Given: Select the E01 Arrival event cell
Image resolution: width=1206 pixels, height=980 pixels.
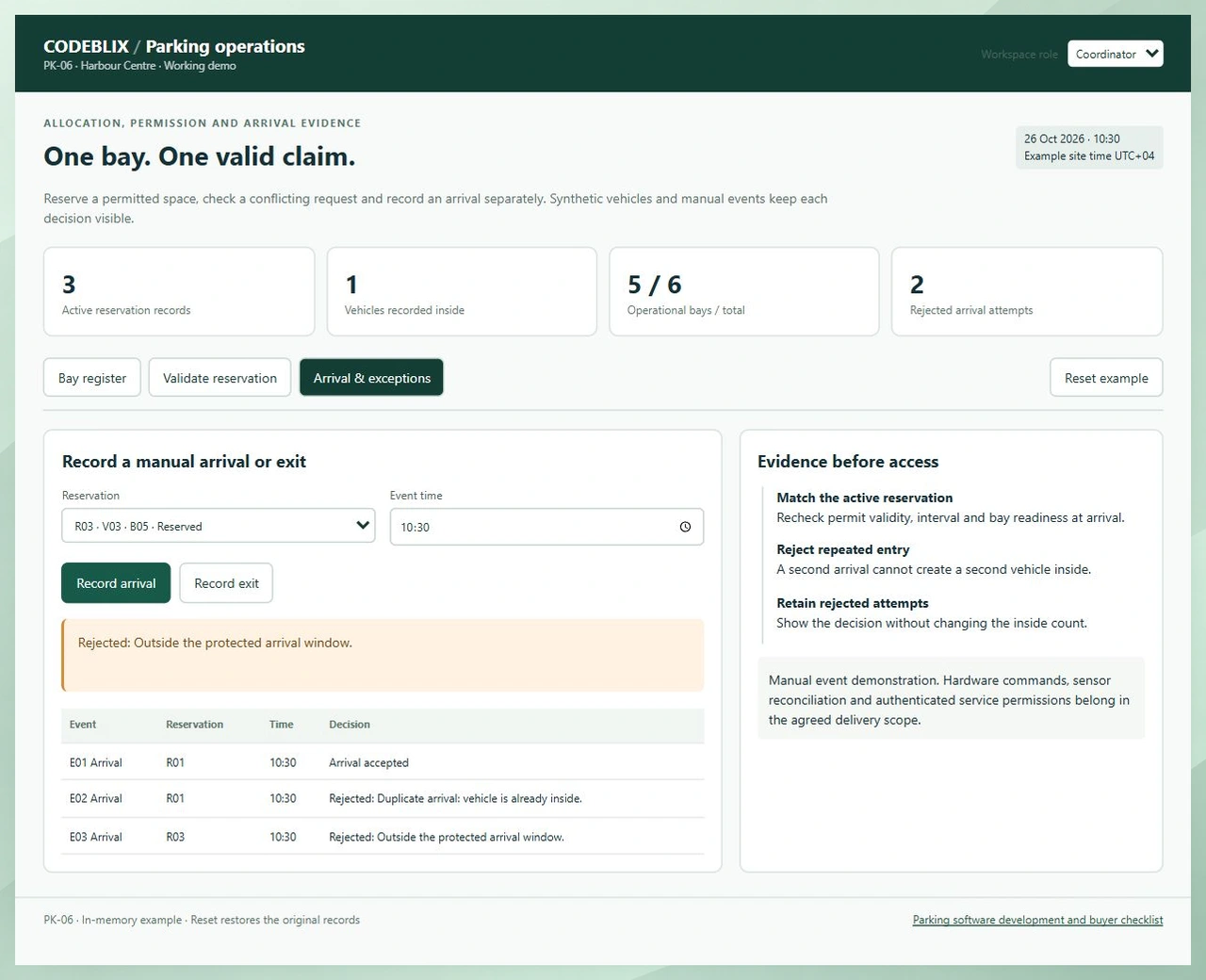Looking at the screenshot, I should 95,762.
